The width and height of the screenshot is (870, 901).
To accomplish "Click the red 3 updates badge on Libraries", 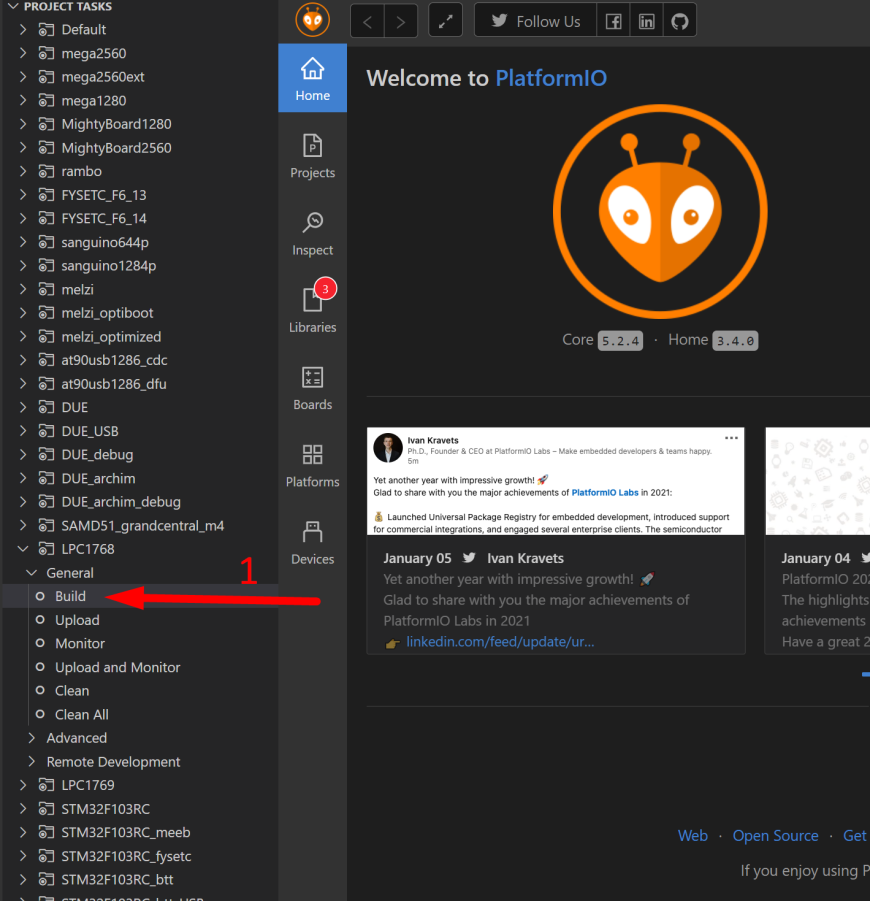I will [x=325, y=289].
